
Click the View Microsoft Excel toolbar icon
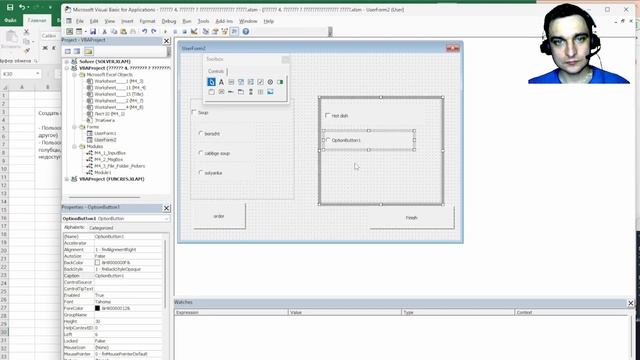[x=70, y=31]
